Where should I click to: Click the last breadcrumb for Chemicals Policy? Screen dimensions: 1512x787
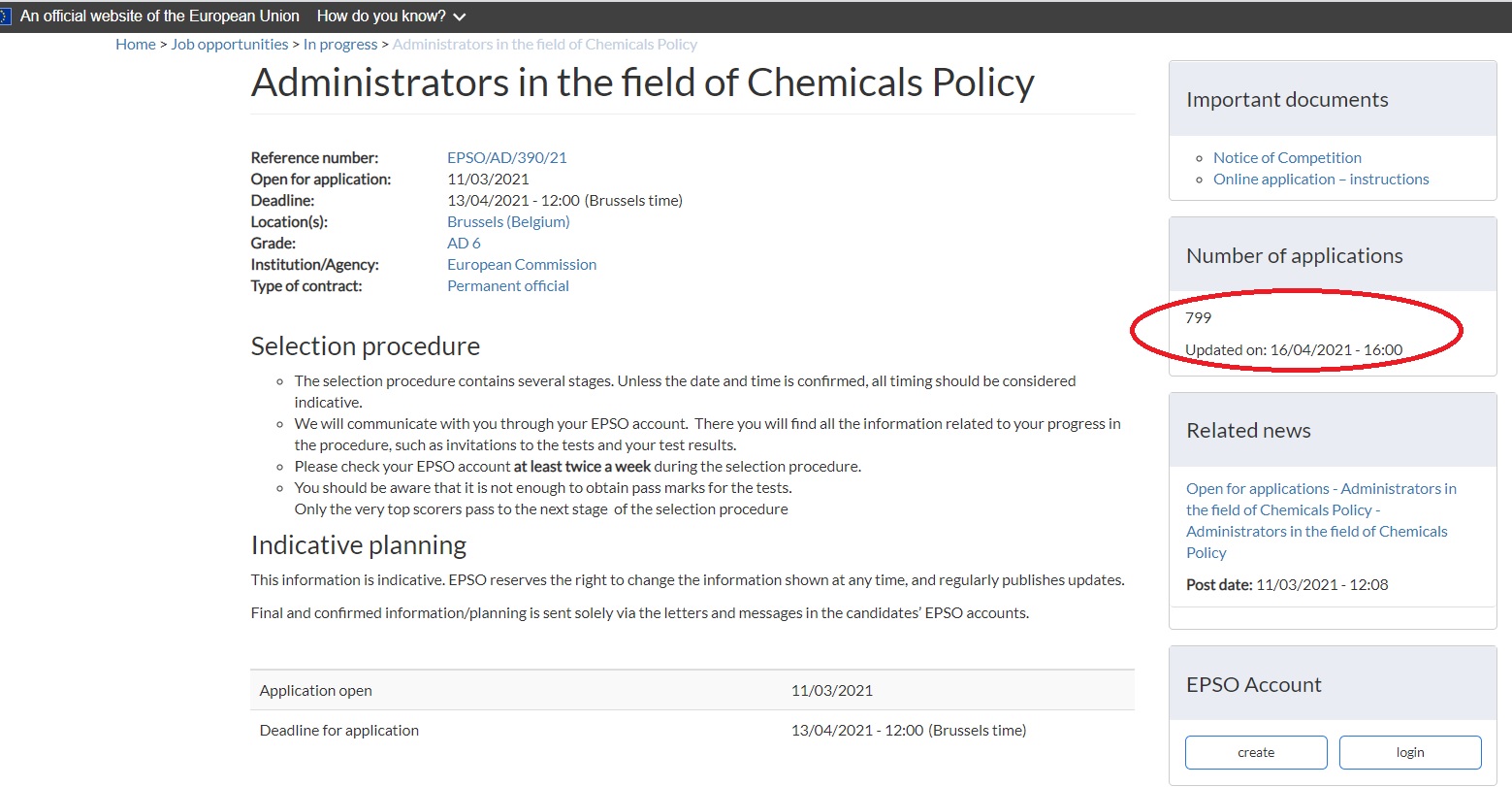pos(544,45)
